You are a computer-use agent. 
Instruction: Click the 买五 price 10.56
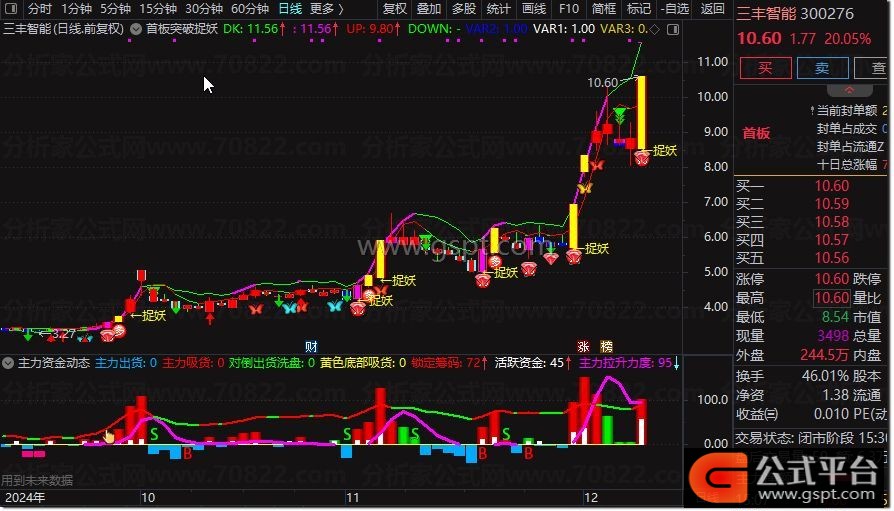click(832, 258)
